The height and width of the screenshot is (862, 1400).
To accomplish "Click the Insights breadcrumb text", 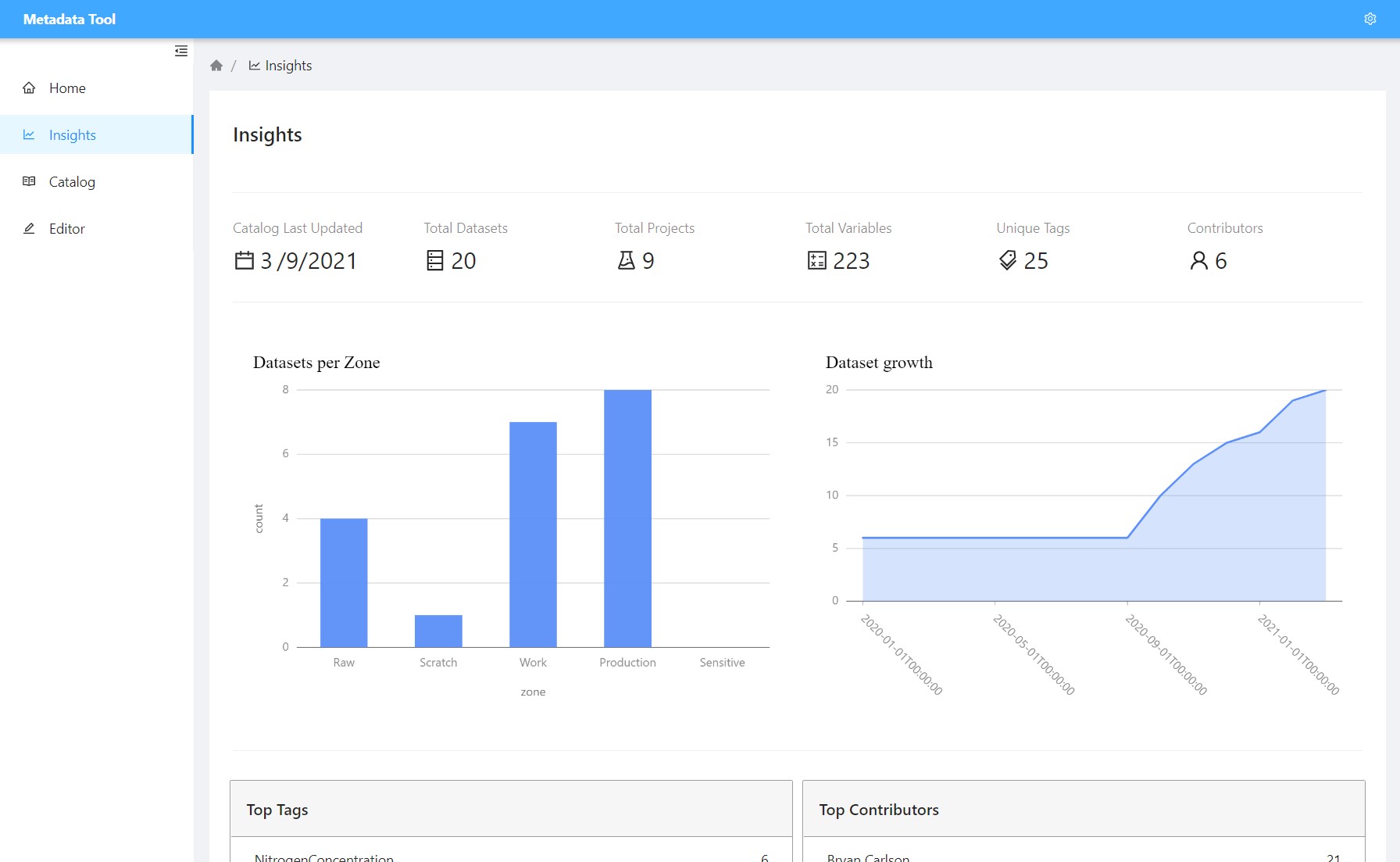I will tap(288, 66).
